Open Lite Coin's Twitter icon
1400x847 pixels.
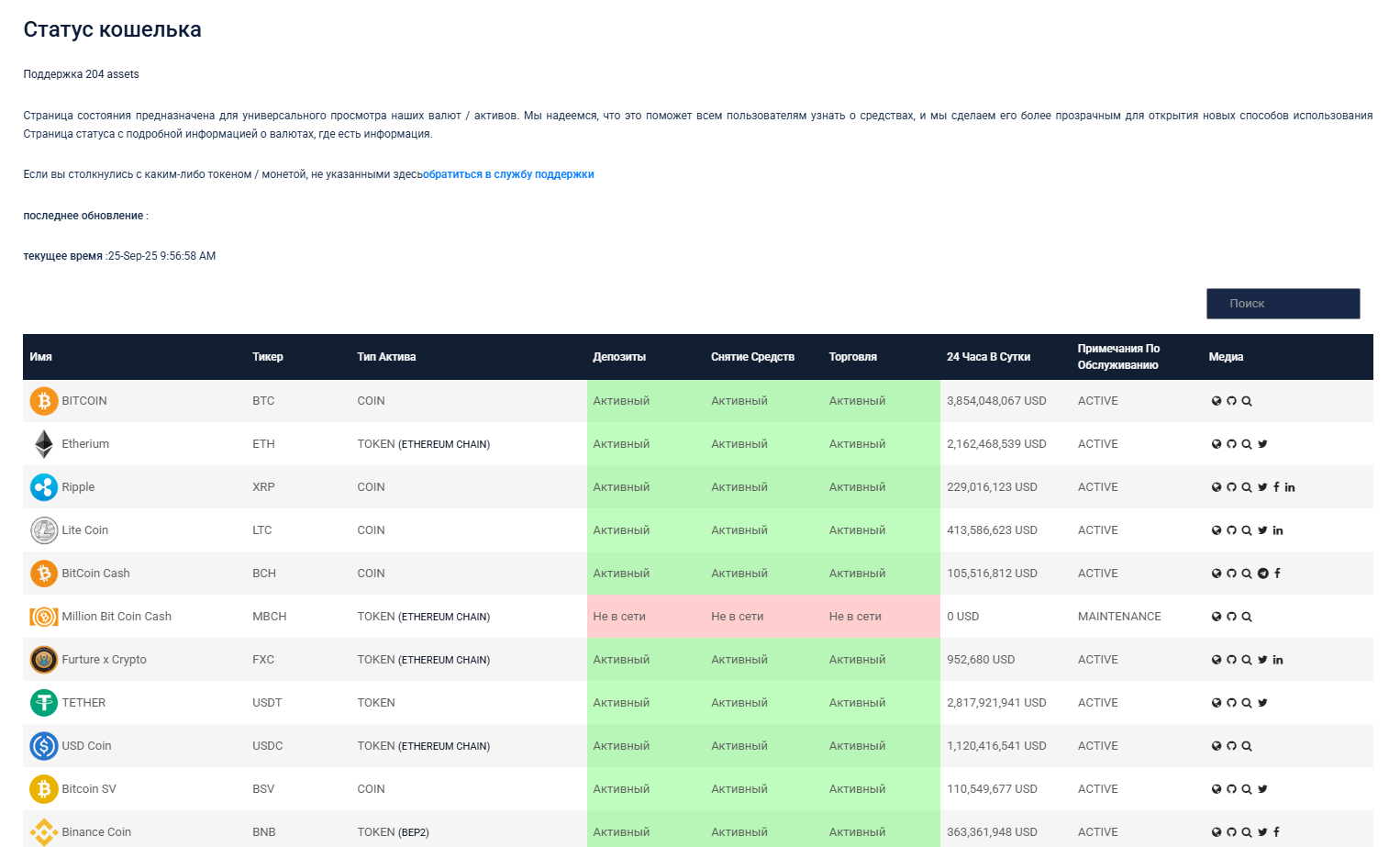1262,530
